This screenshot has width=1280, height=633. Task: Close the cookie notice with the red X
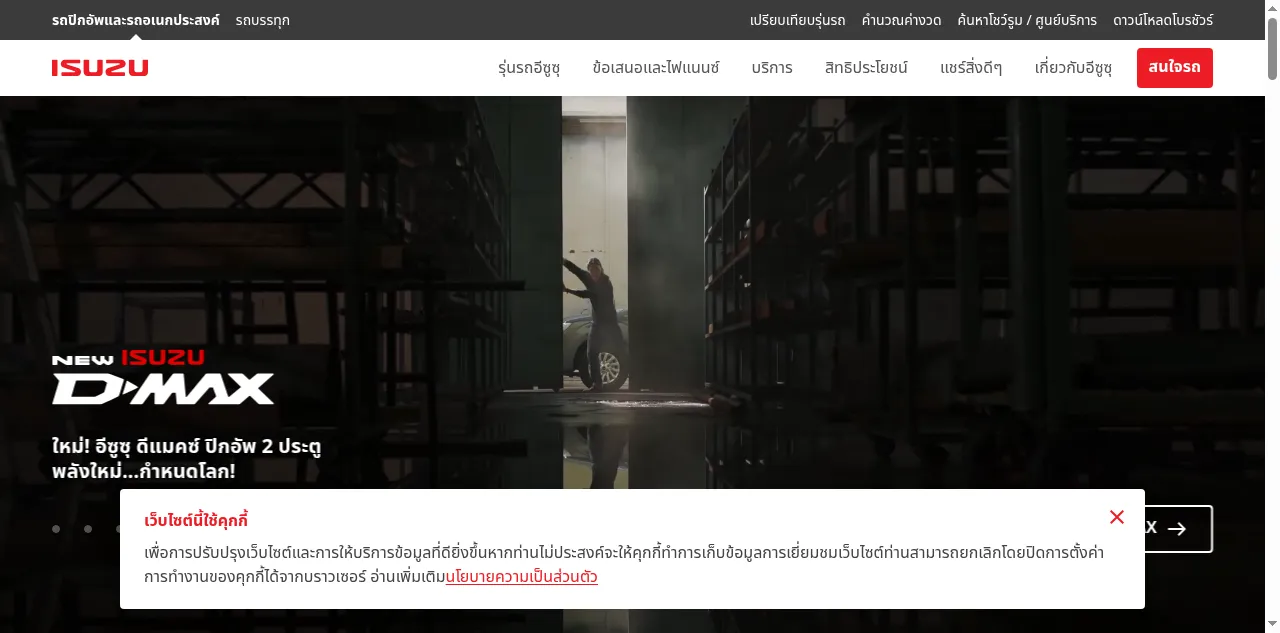click(x=1117, y=517)
